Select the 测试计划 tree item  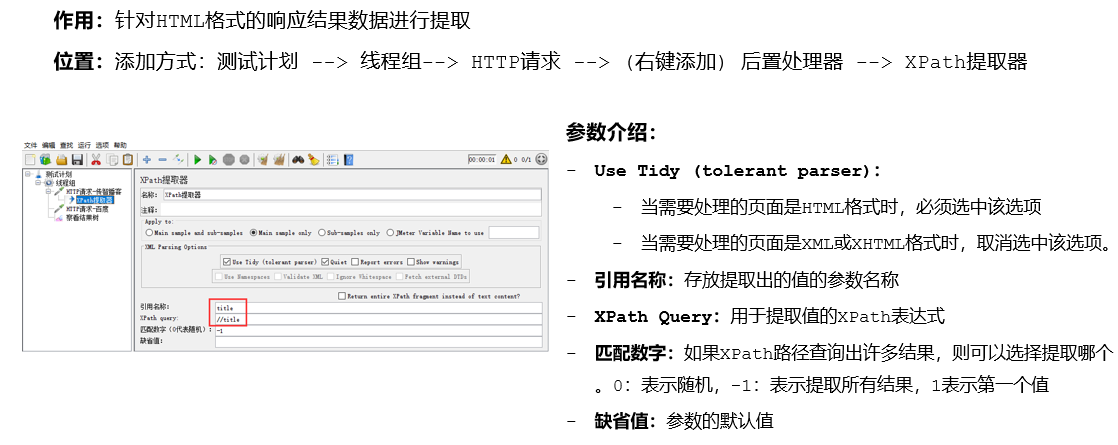(x=58, y=175)
